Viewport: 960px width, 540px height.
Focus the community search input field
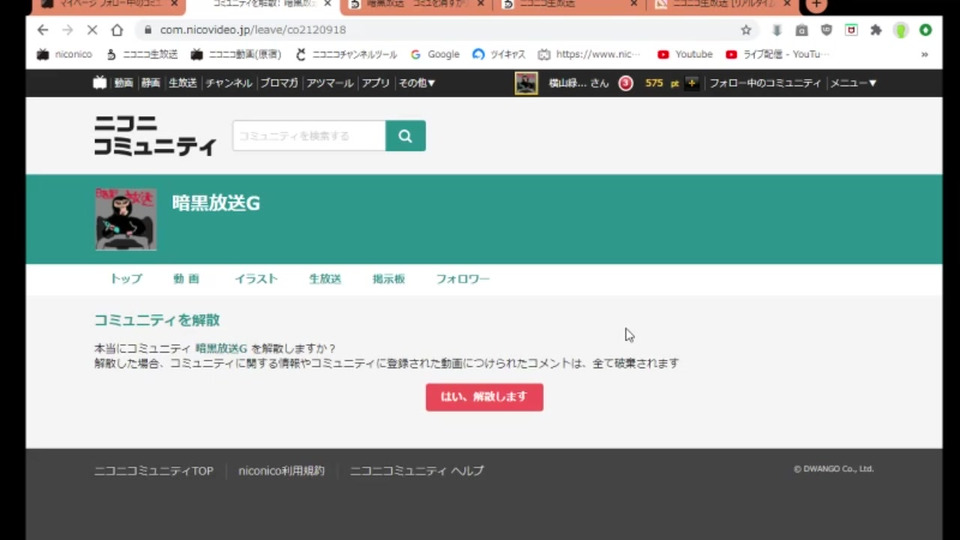(x=309, y=135)
